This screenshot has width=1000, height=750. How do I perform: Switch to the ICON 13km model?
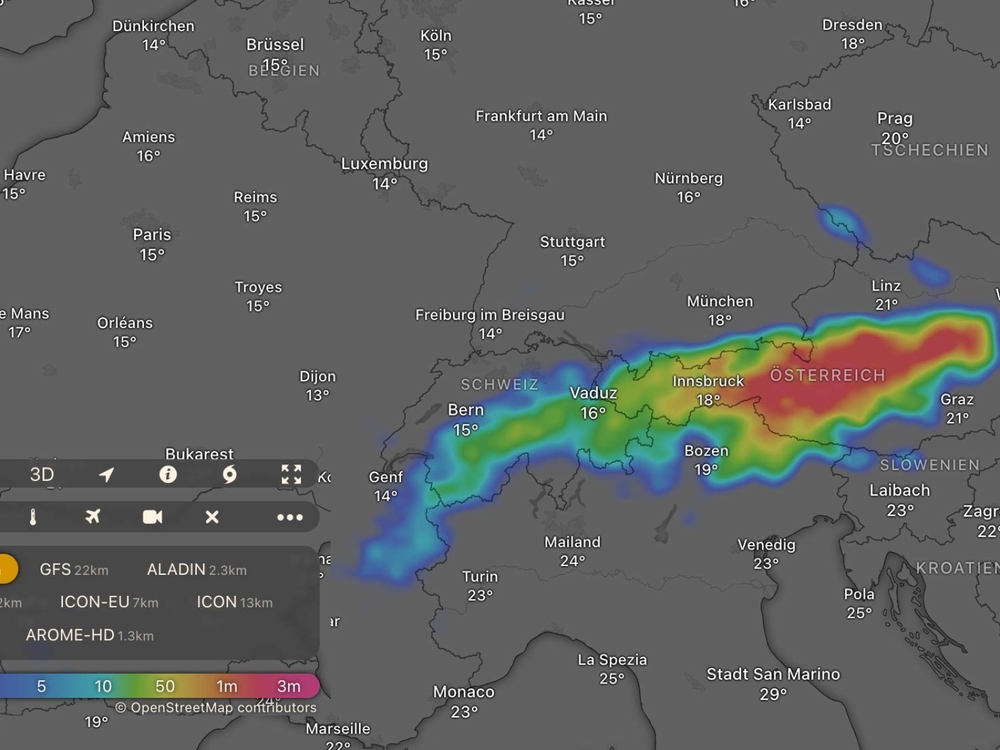(234, 602)
